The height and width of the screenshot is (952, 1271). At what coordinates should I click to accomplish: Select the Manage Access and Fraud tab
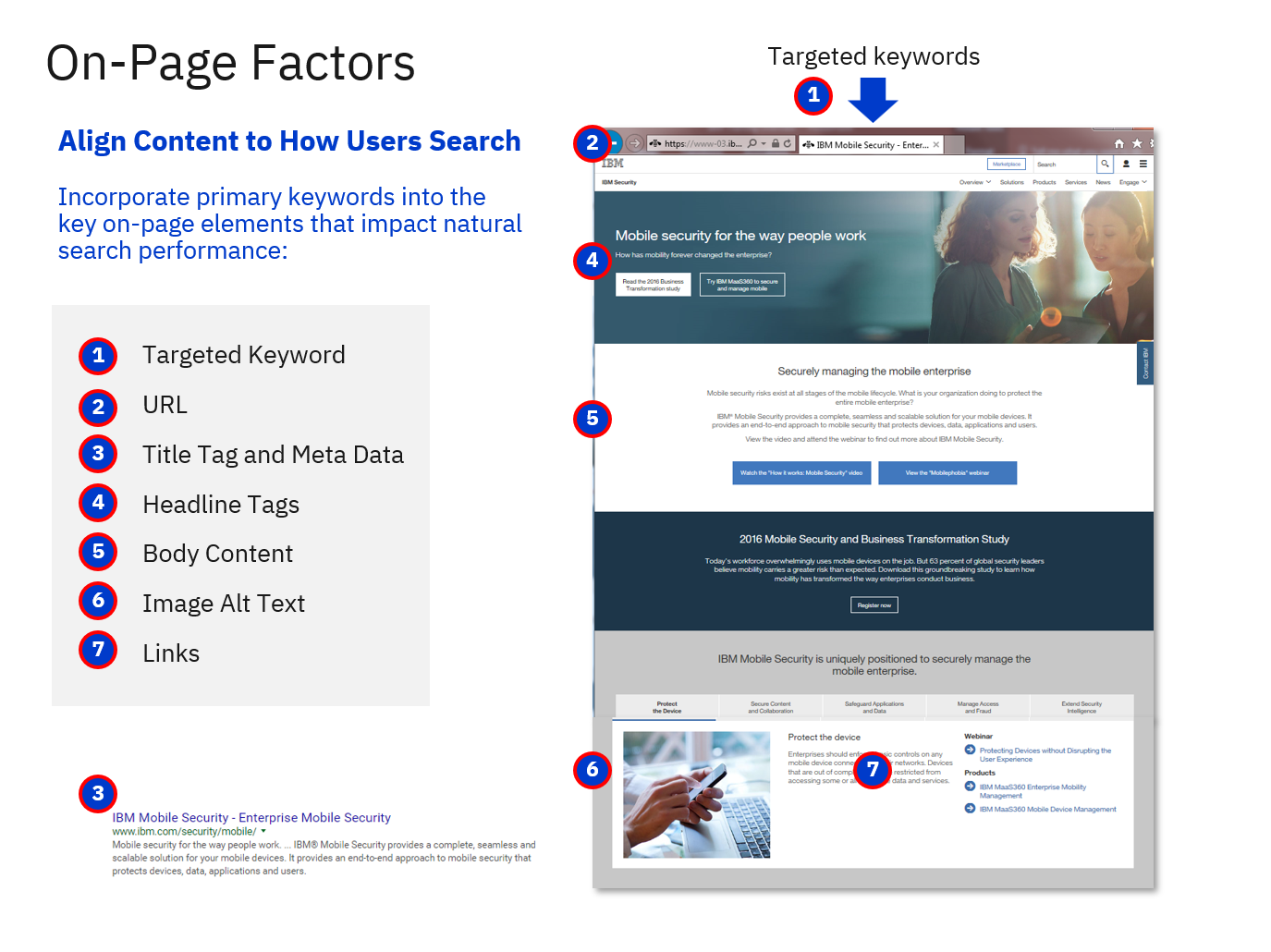click(x=978, y=707)
